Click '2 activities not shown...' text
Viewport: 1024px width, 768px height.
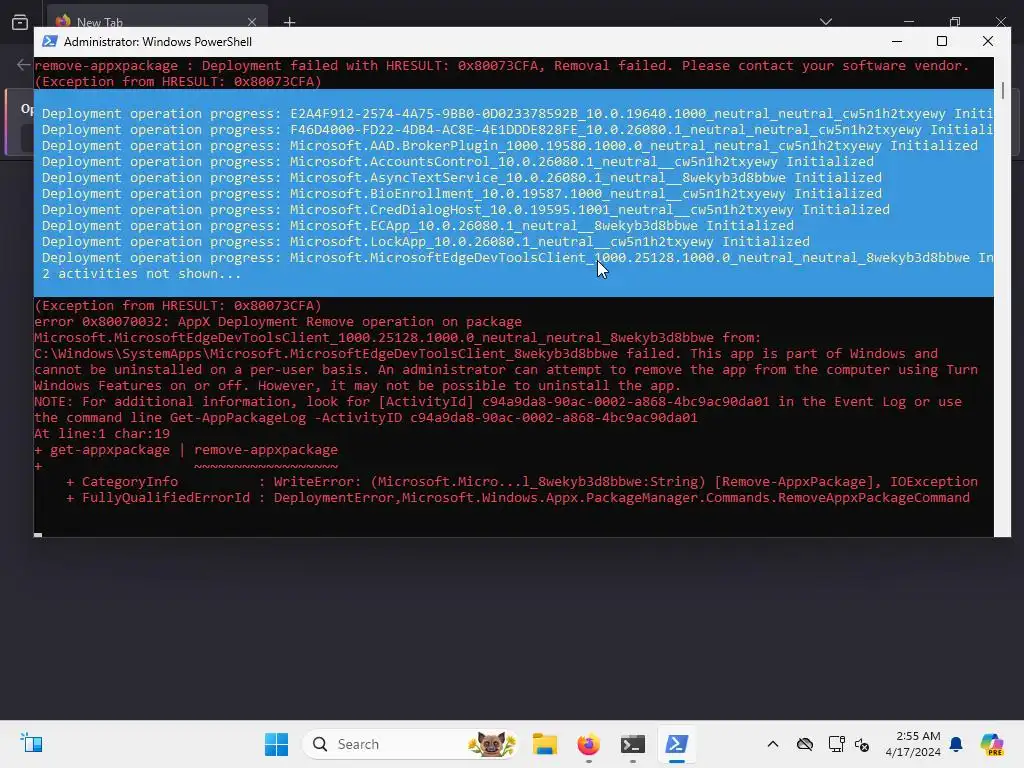(141, 274)
